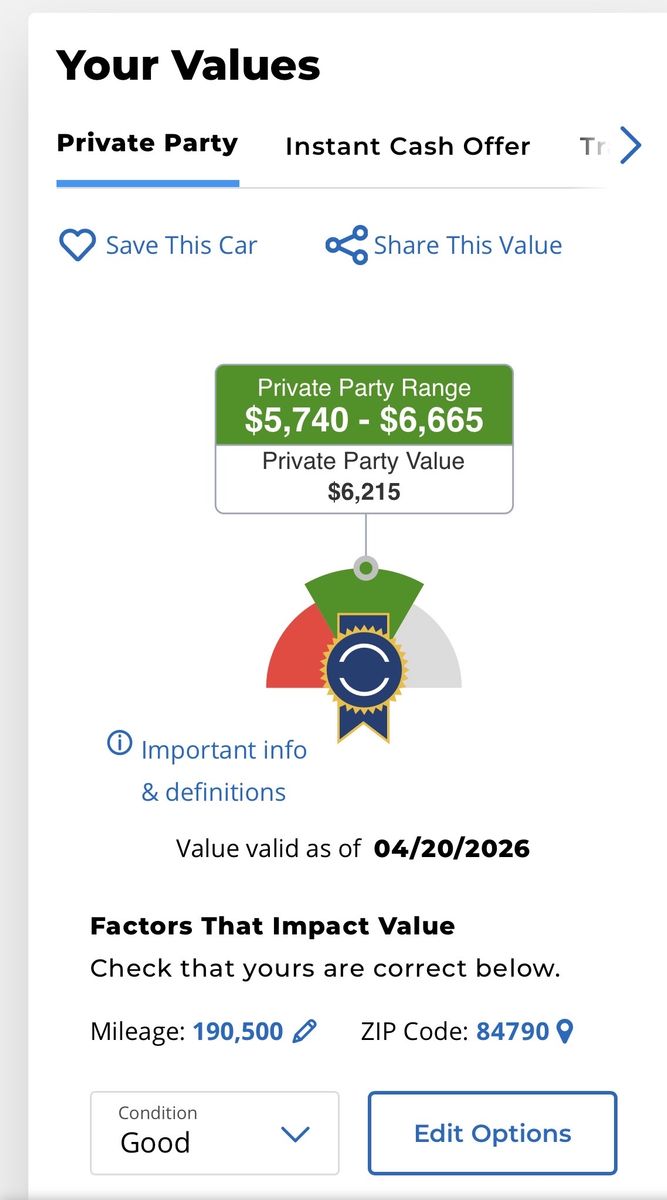Click the info circle icon
Screen dimensions: 667x1200
click(119, 743)
